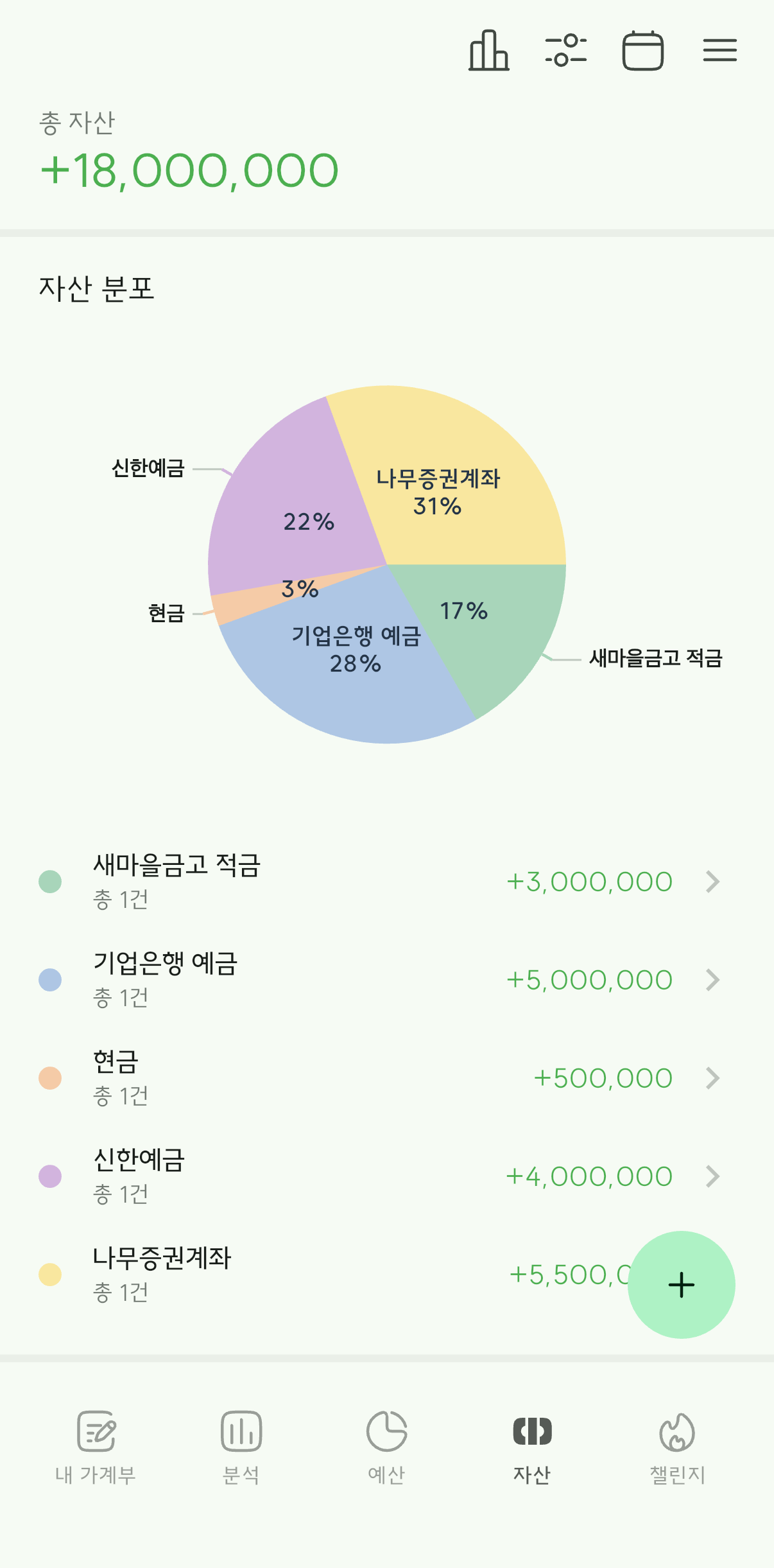Click the +4,000,000 신한예금 amount
774x1568 pixels.
[x=589, y=1176]
